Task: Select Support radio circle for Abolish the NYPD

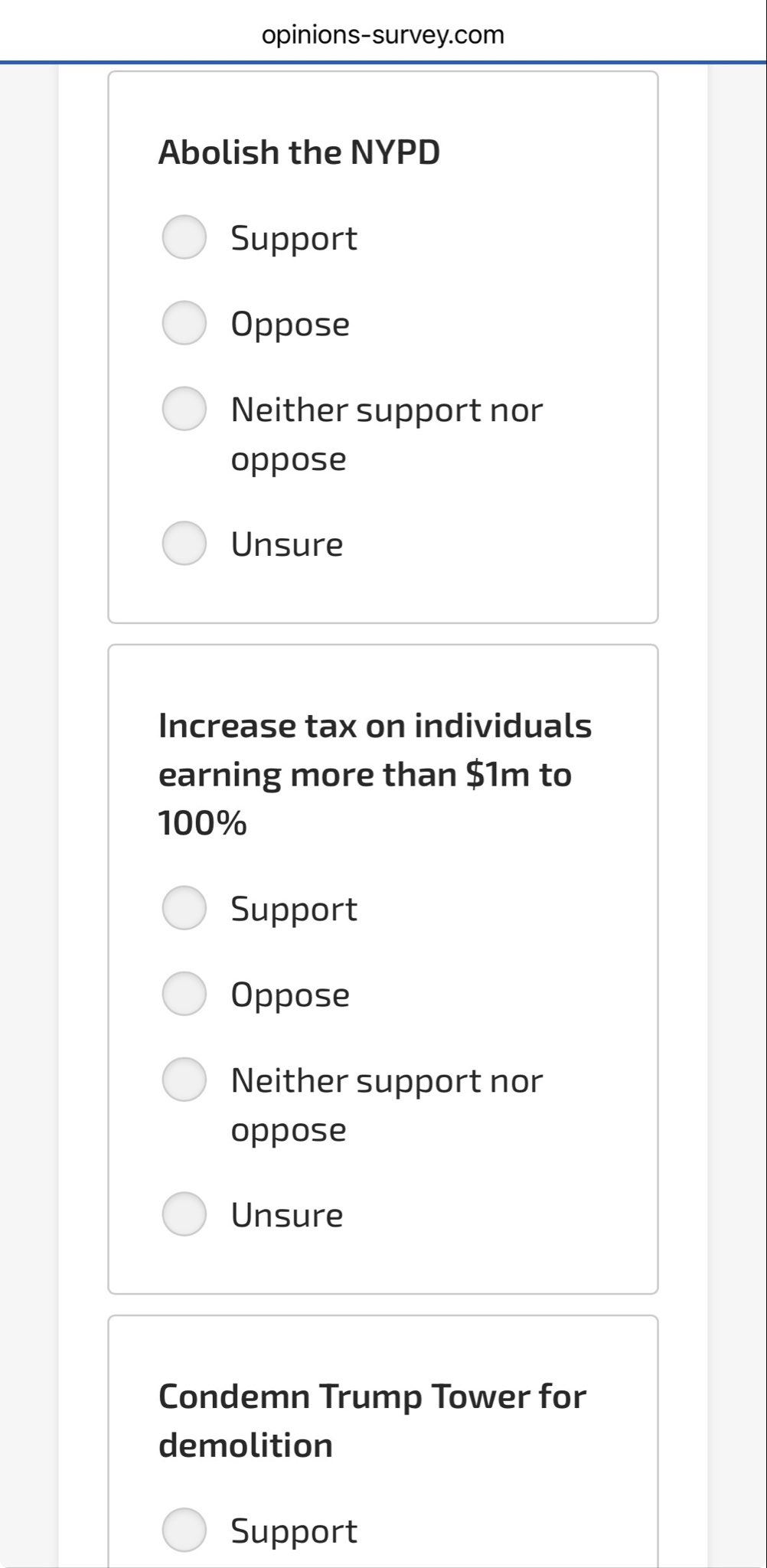Action: 184,237
